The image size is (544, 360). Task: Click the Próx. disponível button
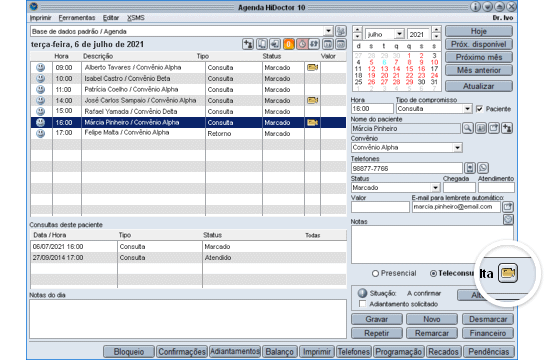[x=479, y=44]
